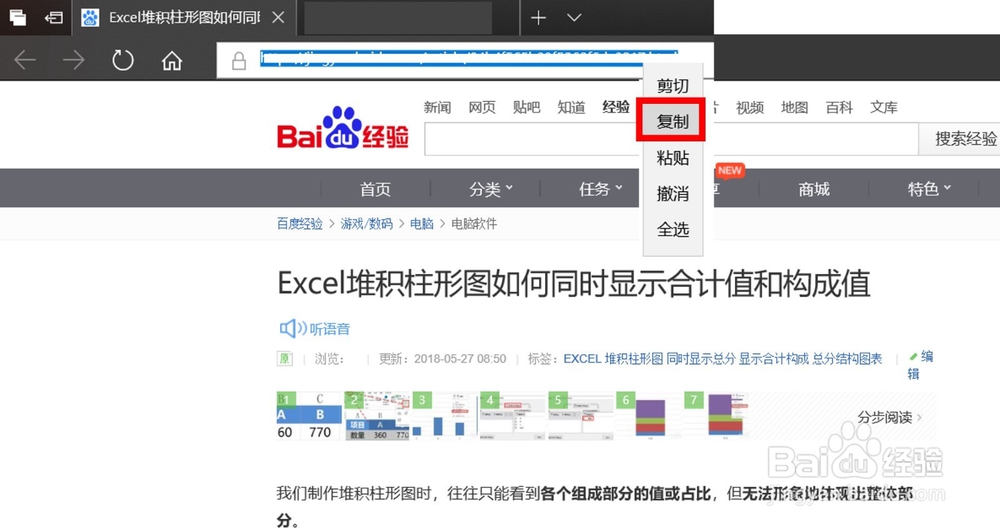Reload the page with refresh icon

point(122,61)
